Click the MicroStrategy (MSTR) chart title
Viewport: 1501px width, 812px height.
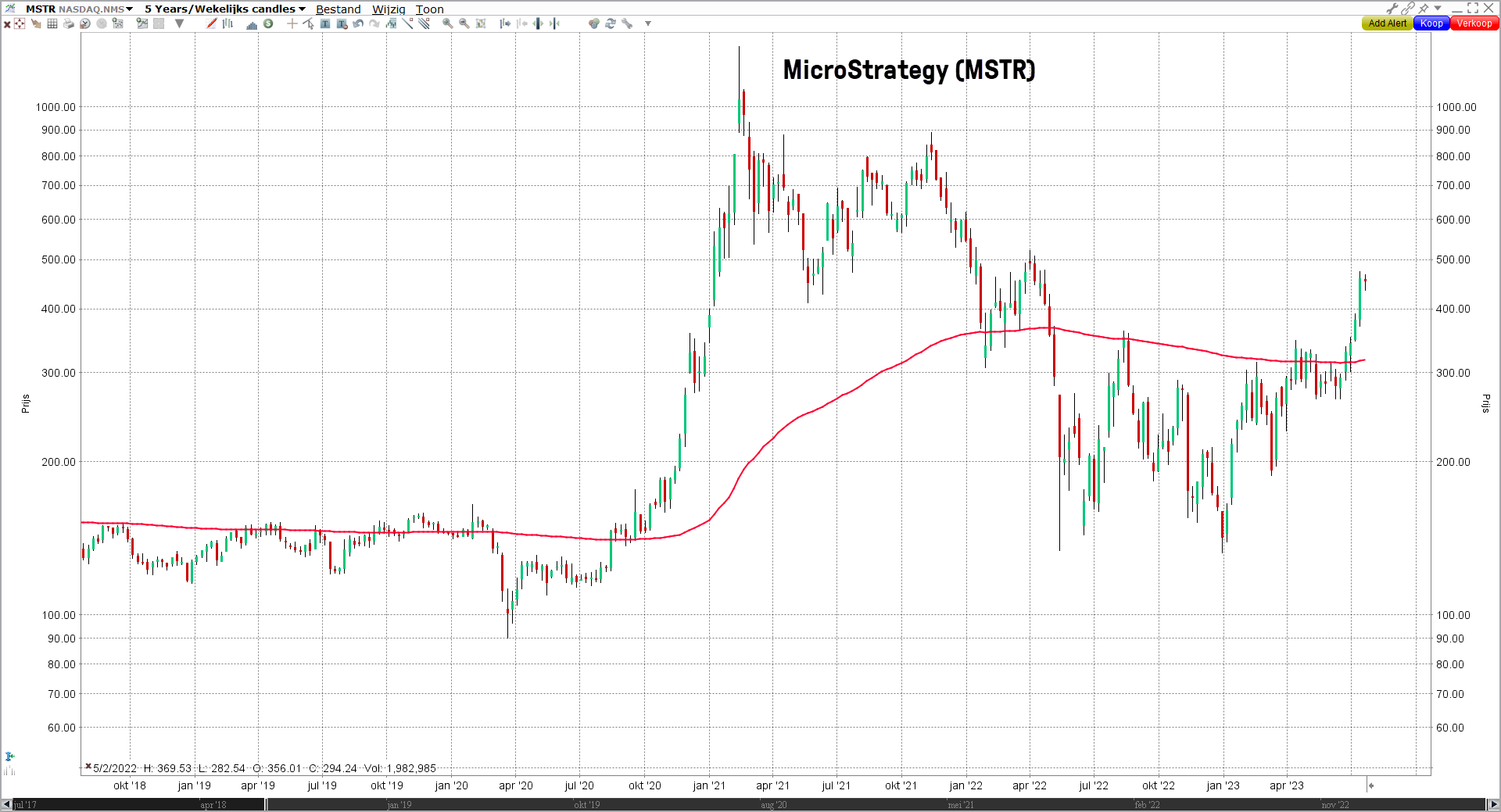click(909, 70)
